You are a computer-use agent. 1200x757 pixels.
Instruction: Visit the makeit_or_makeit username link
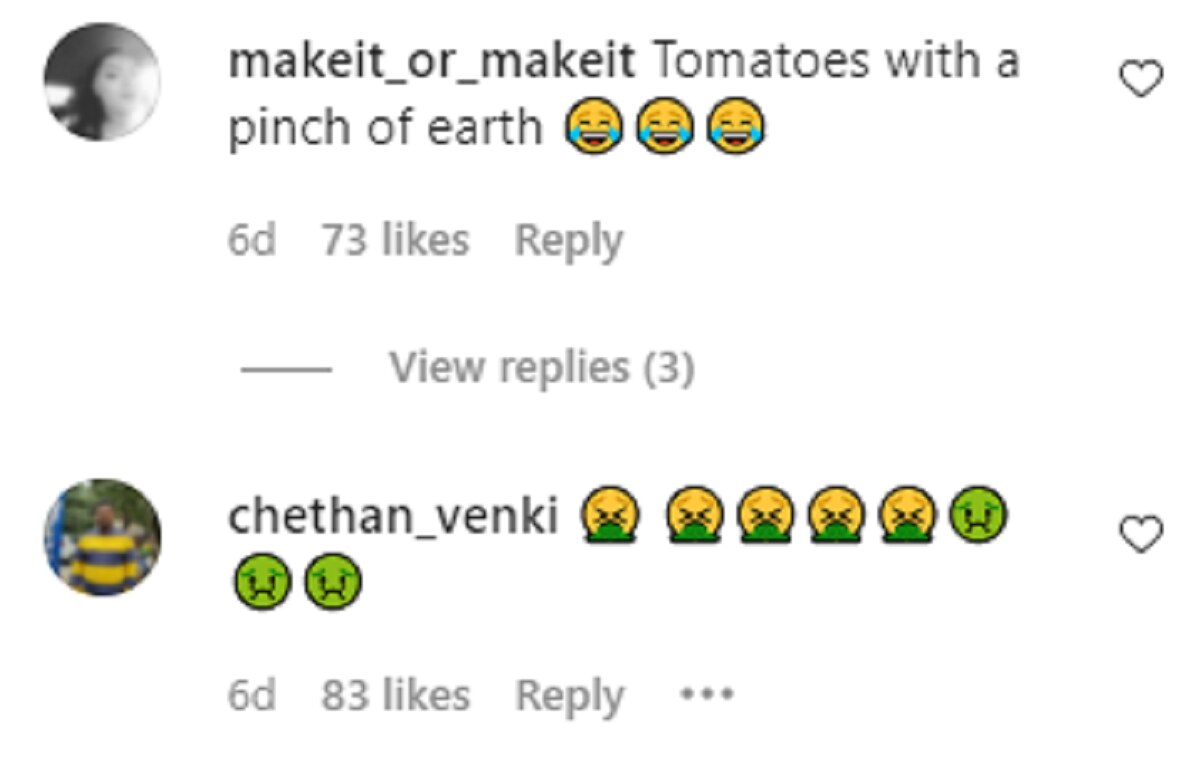point(431,63)
